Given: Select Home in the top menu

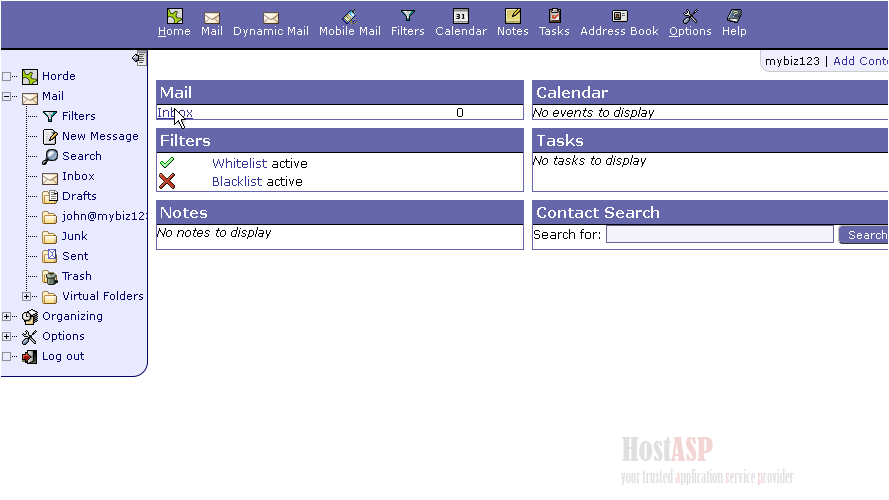Looking at the screenshot, I should [x=174, y=31].
